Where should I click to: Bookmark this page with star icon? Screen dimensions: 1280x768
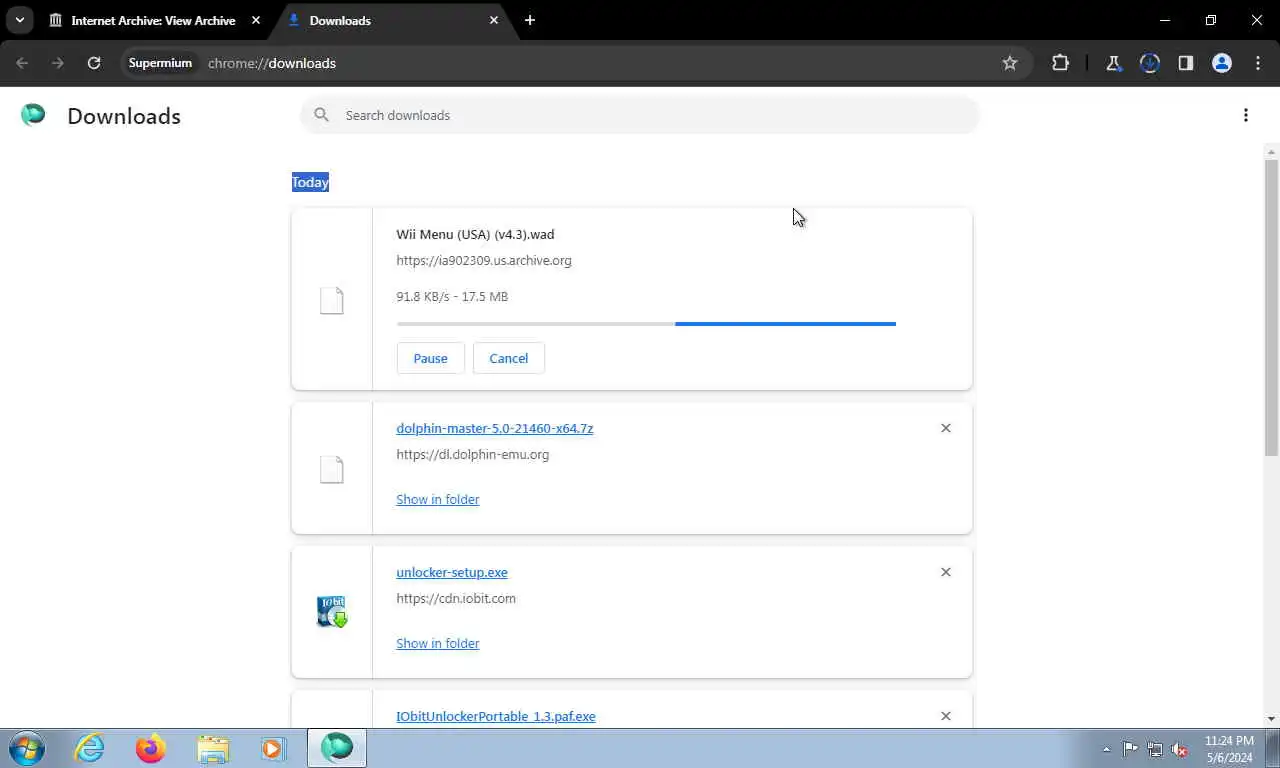pyautogui.click(x=1010, y=63)
